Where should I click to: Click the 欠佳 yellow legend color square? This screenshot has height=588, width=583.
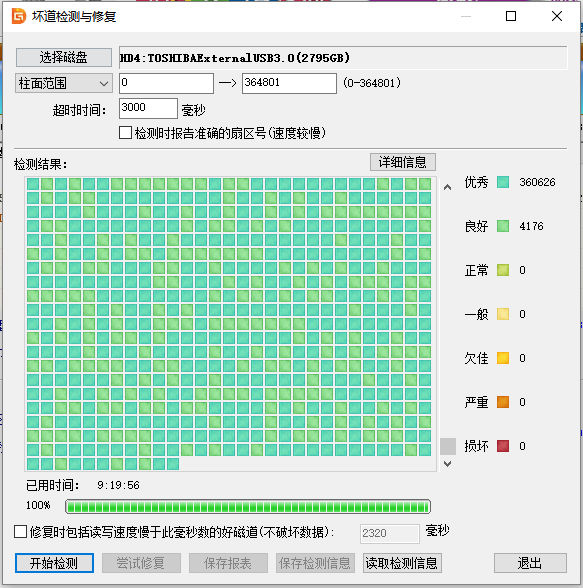[503, 358]
